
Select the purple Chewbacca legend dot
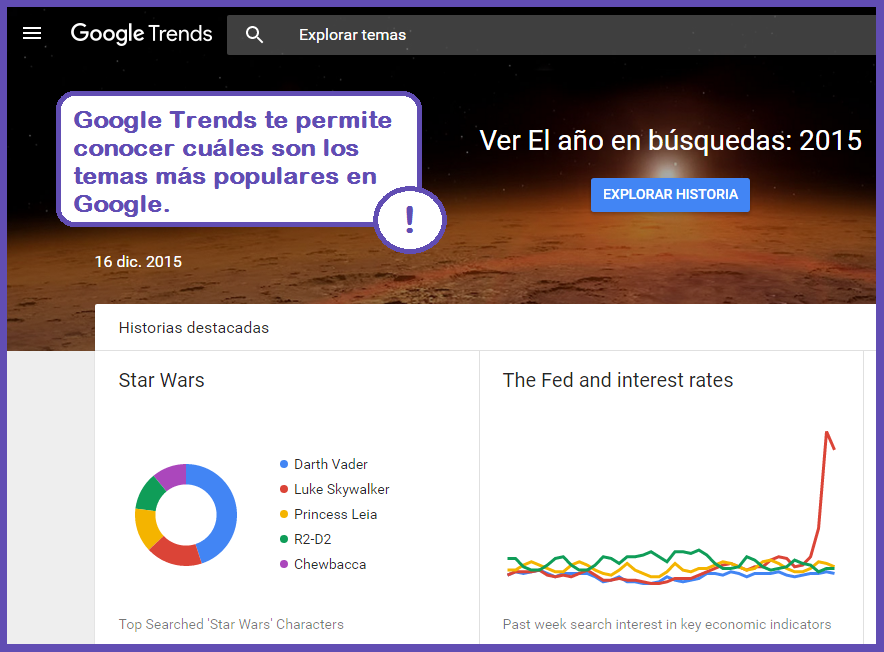tap(284, 564)
